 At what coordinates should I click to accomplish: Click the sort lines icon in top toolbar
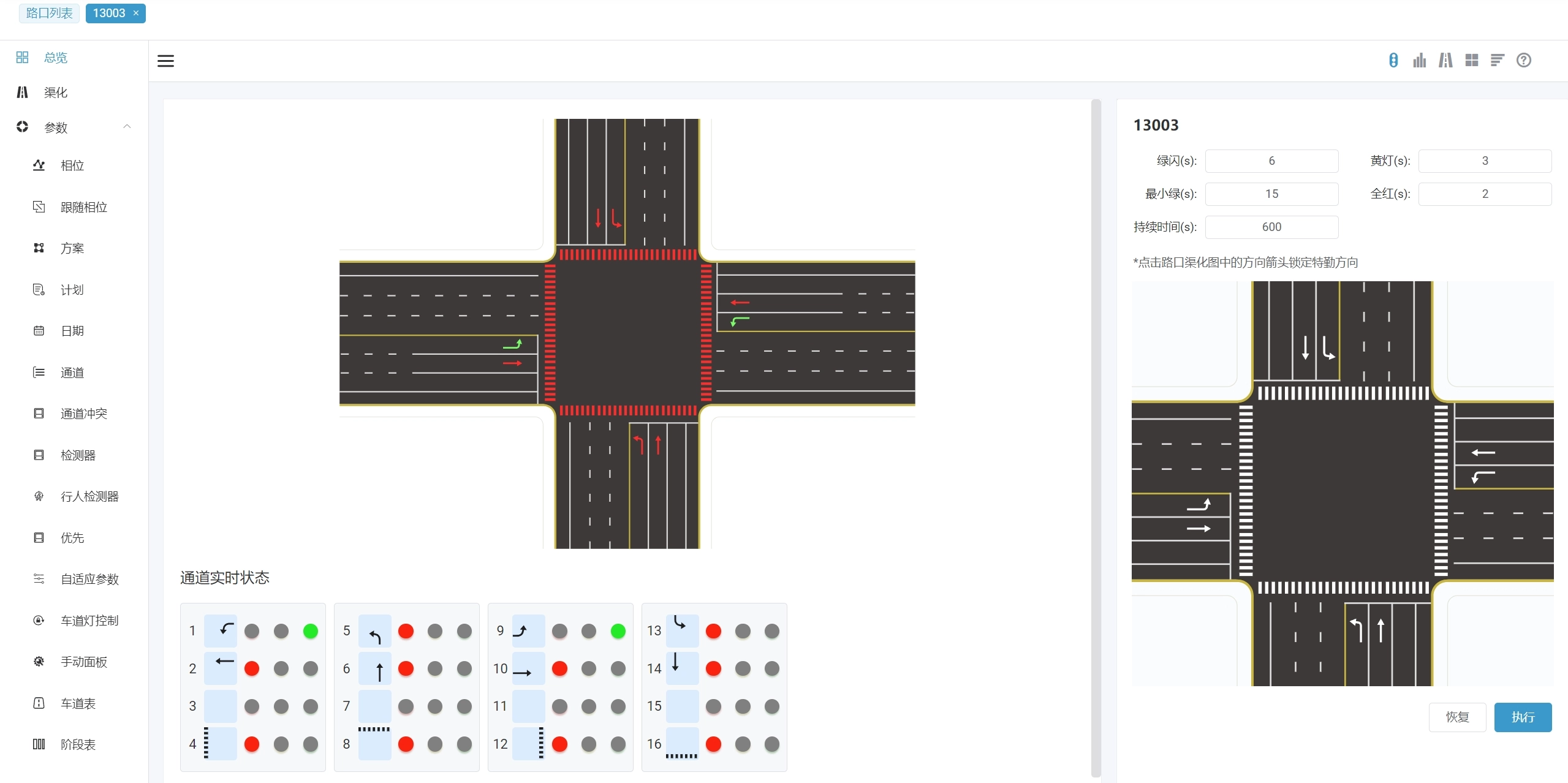(x=1497, y=60)
